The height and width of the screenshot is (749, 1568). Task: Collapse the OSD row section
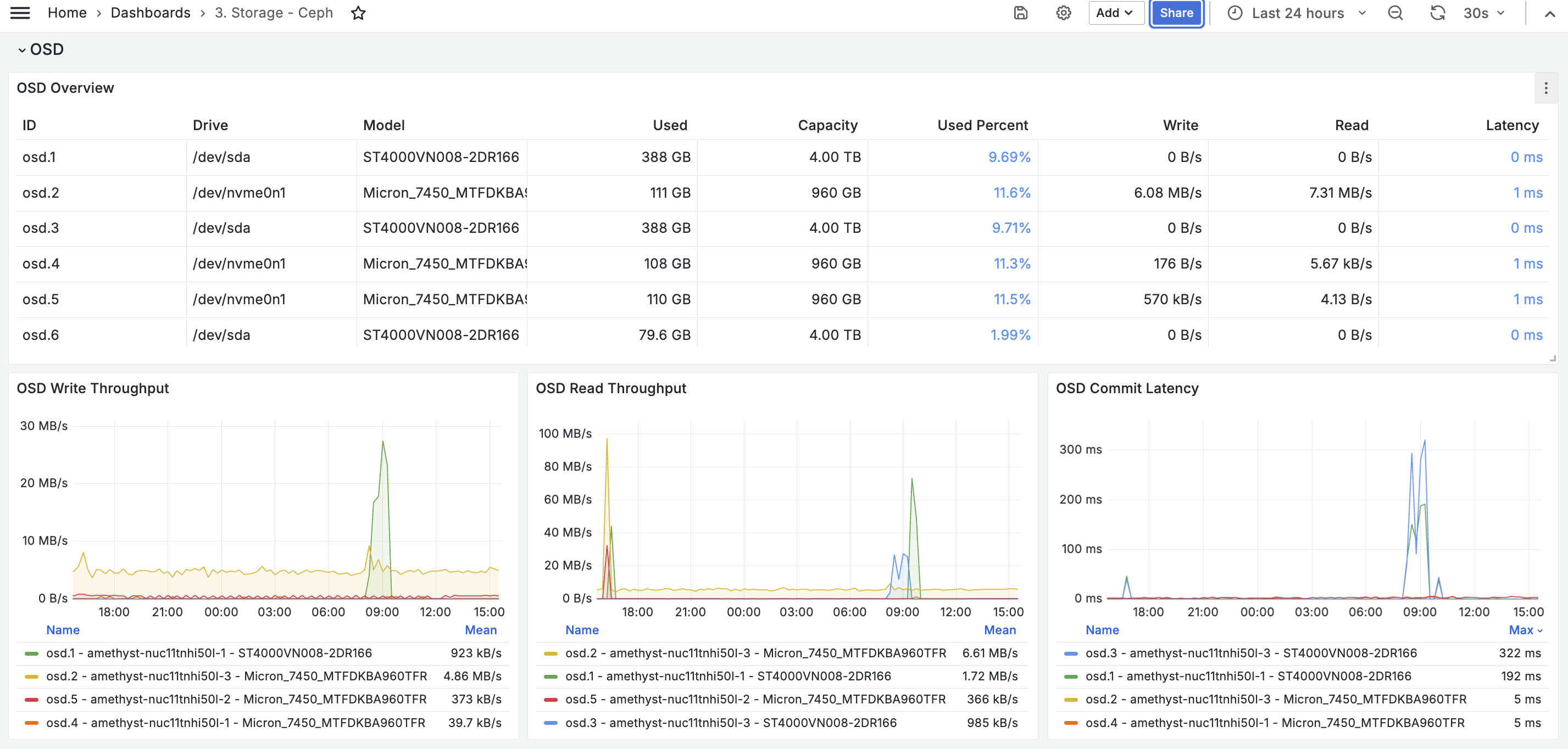40,49
